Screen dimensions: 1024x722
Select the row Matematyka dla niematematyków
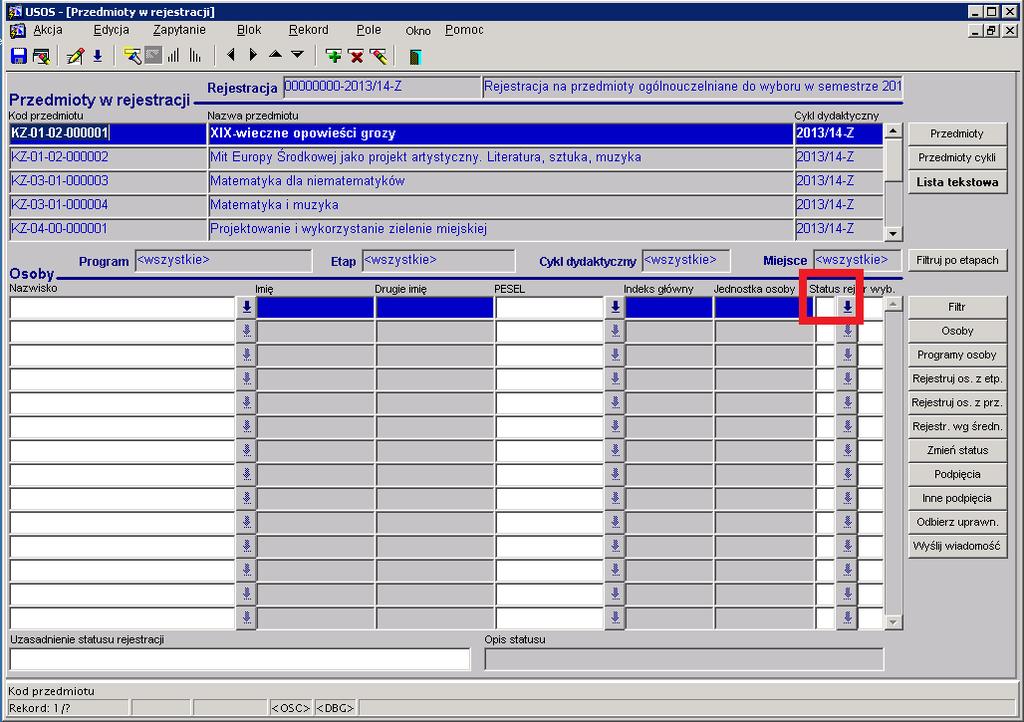pos(500,181)
